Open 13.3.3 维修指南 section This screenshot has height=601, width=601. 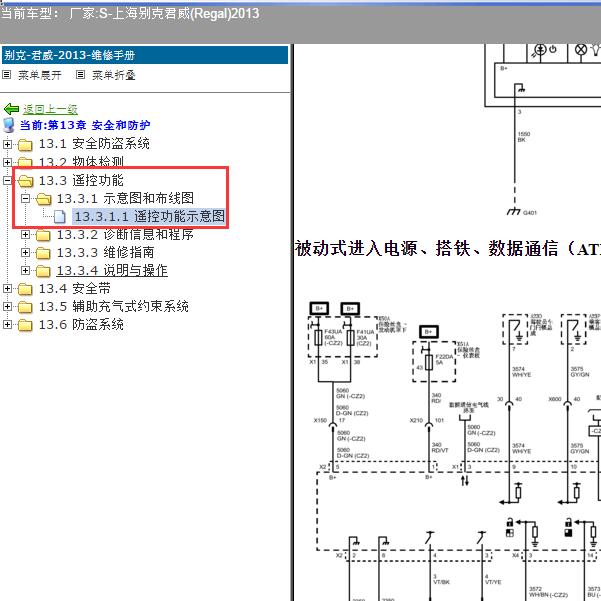pyautogui.click(x=106, y=252)
